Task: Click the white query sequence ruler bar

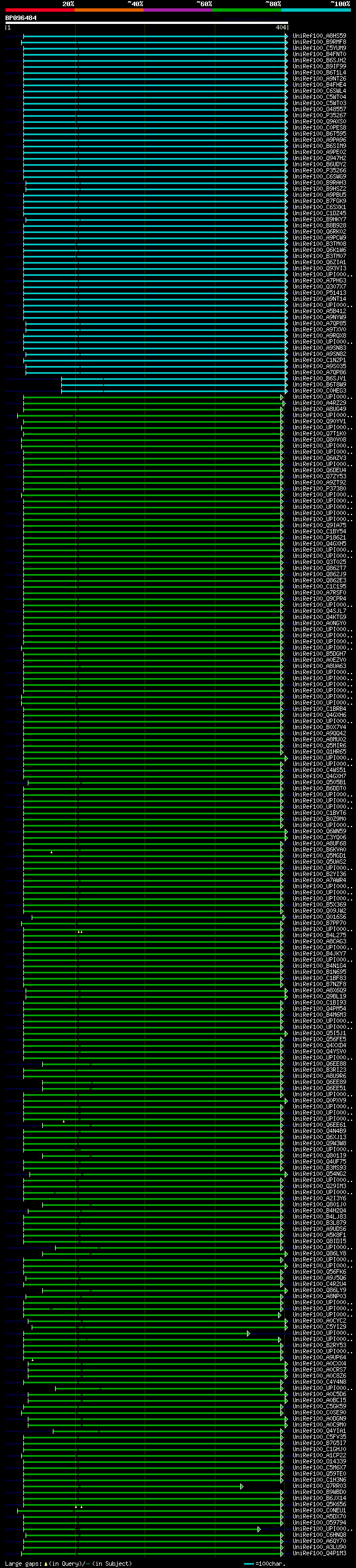Action: 147,23
